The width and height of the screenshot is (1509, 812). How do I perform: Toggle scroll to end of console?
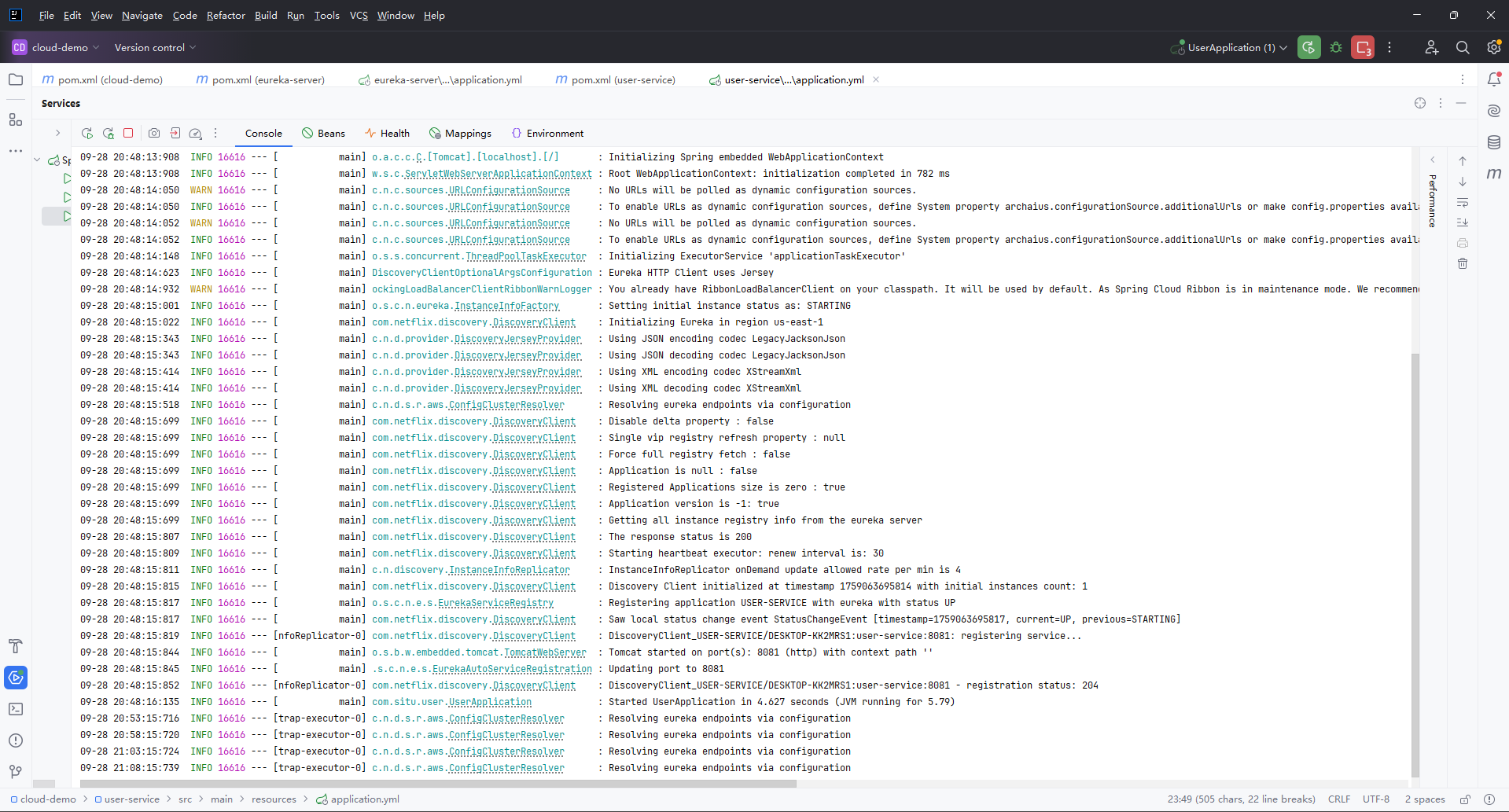coord(1463,223)
